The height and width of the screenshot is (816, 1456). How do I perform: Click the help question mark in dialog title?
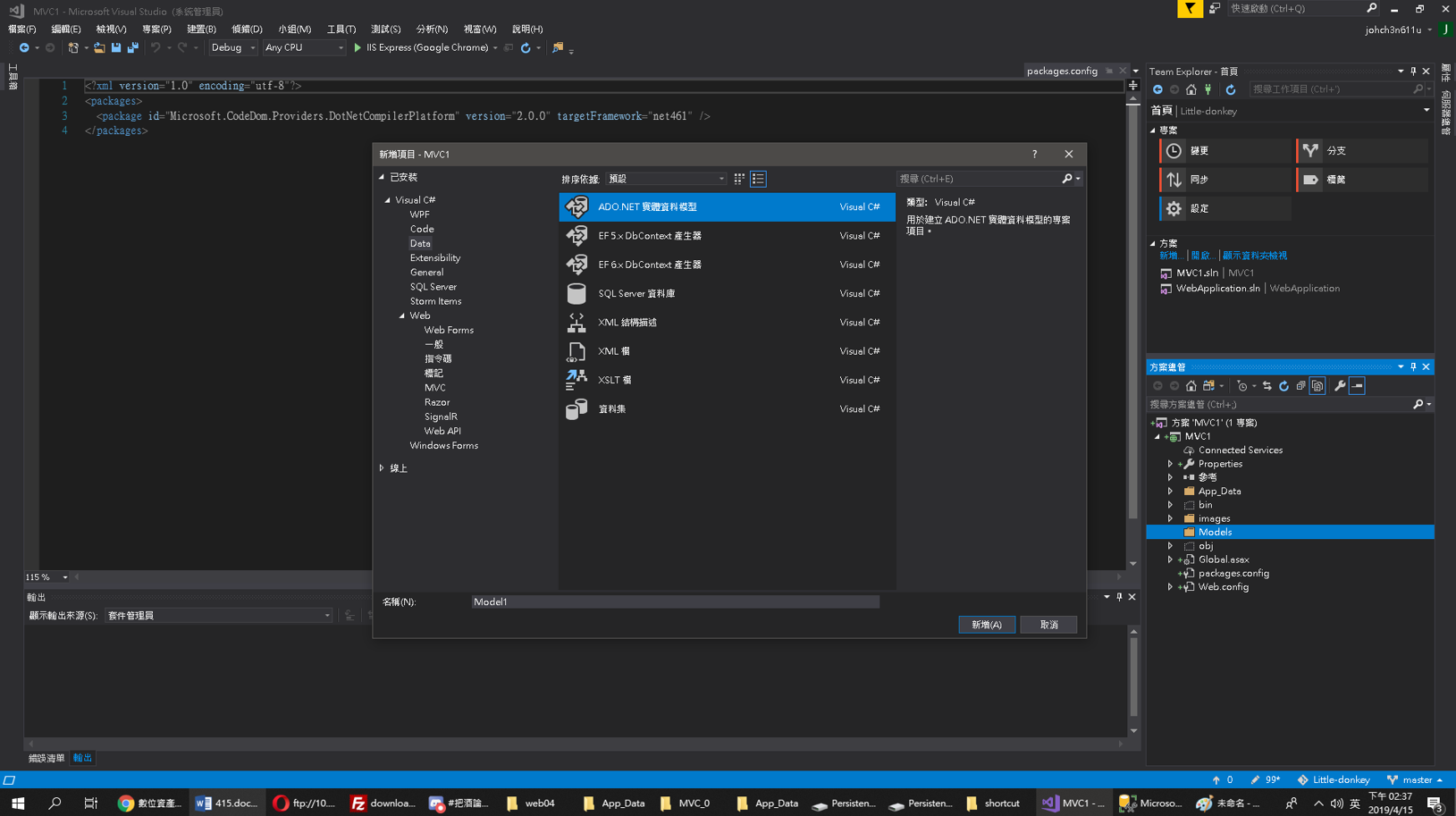point(1035,155)
